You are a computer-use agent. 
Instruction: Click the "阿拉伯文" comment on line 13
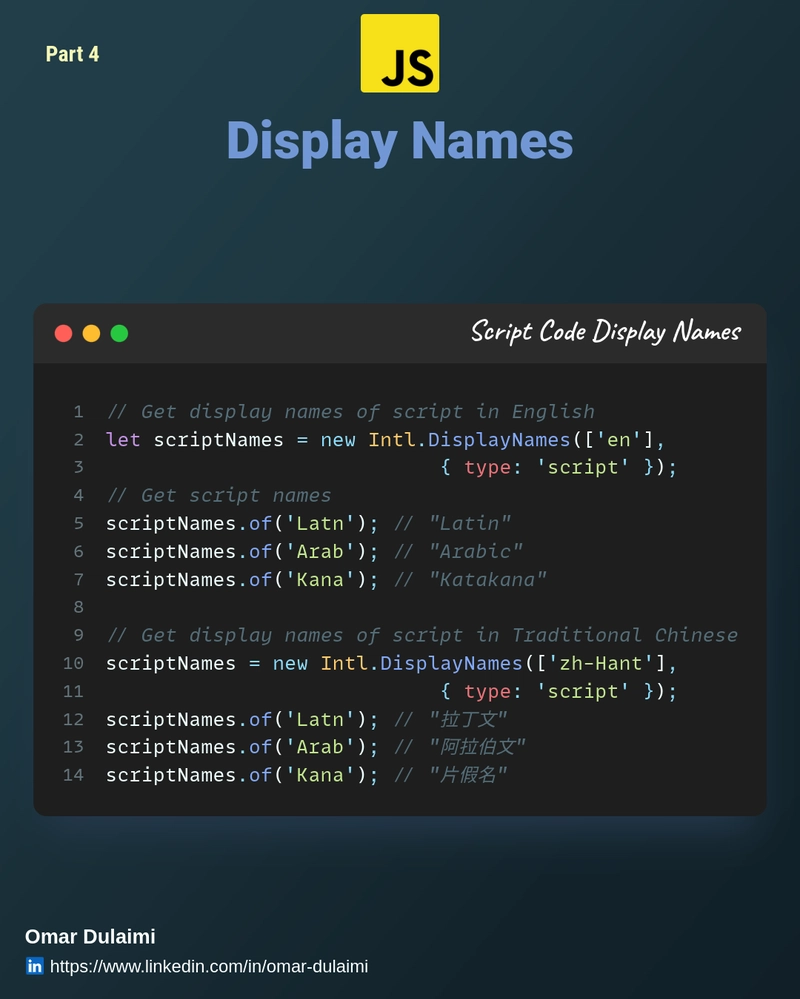[476, 747]
